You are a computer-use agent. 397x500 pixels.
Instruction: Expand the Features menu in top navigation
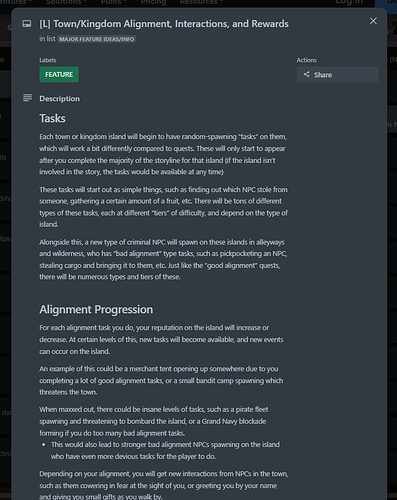pos(16,3)
